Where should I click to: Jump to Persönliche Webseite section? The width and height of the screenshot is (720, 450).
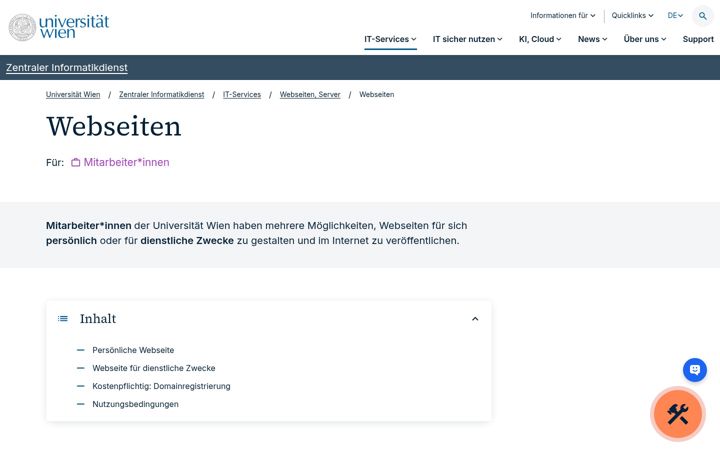point(133,350)
